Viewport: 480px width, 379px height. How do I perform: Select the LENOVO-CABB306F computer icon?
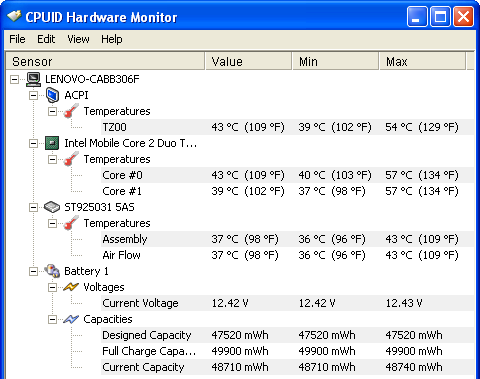point(34,79)
